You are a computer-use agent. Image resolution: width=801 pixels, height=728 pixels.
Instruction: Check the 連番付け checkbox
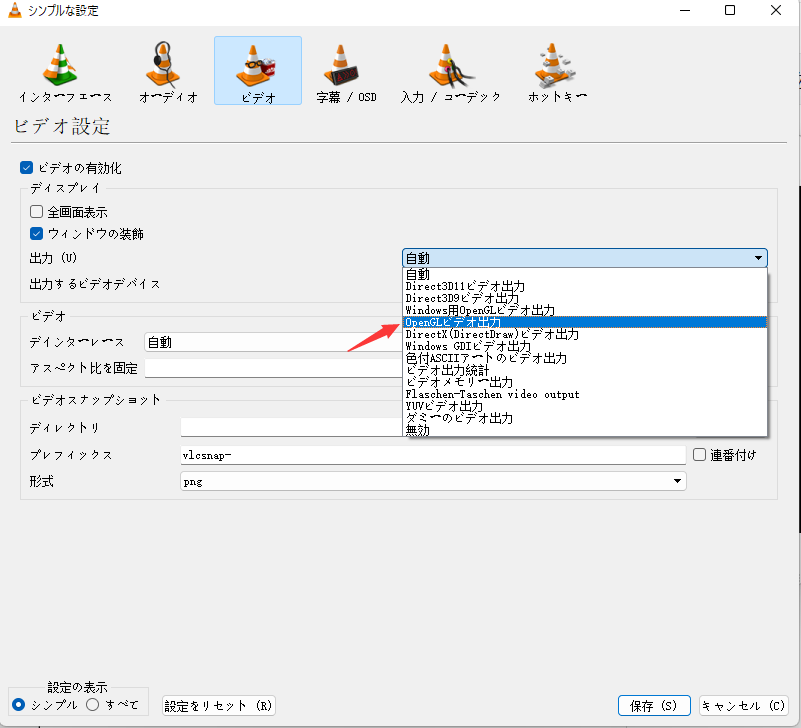700,455
